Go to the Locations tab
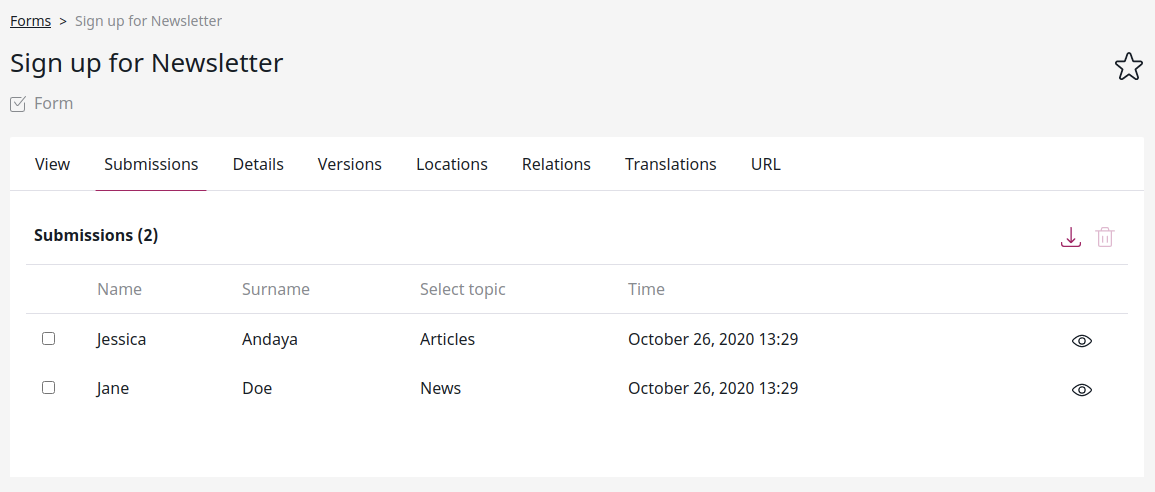Viewport: 1155px width, 492px height. point(452,164)
